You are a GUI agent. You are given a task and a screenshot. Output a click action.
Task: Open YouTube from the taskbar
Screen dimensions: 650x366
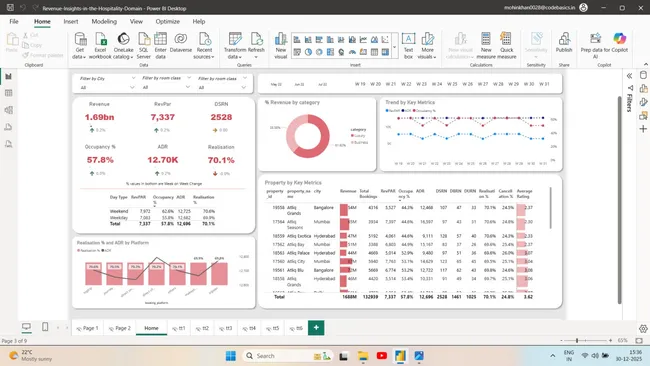[x=382, y=356]
